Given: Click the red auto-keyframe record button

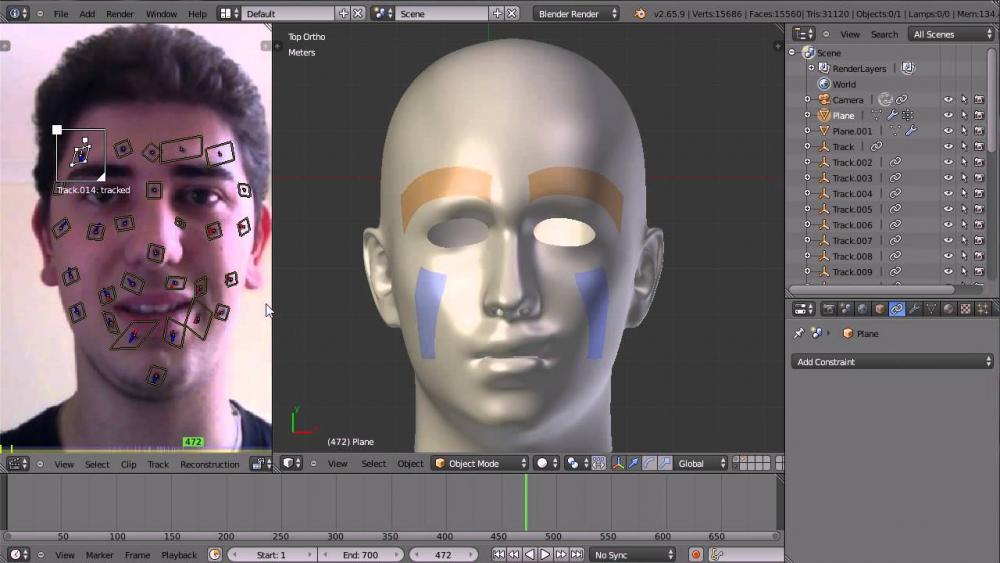Looking at the screenshot, I should click(696, 554).
